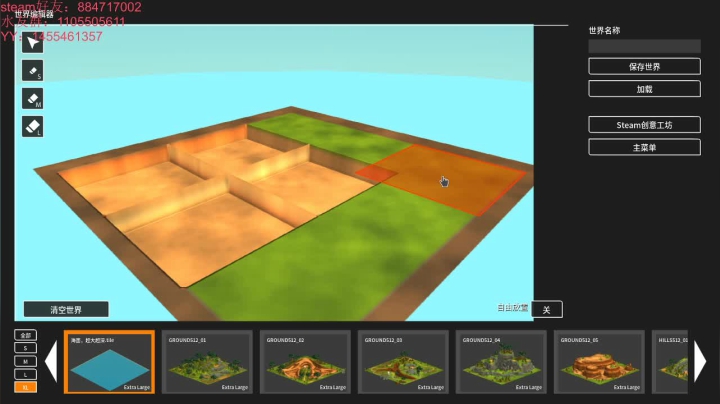Filter tiles by S size
This screenshot has height=404, width=720.
[x=25, y=348]
